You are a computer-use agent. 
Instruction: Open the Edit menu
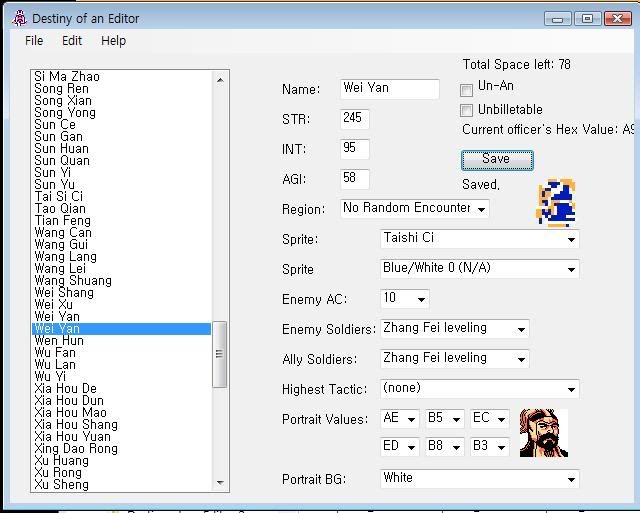click(72, 41)
